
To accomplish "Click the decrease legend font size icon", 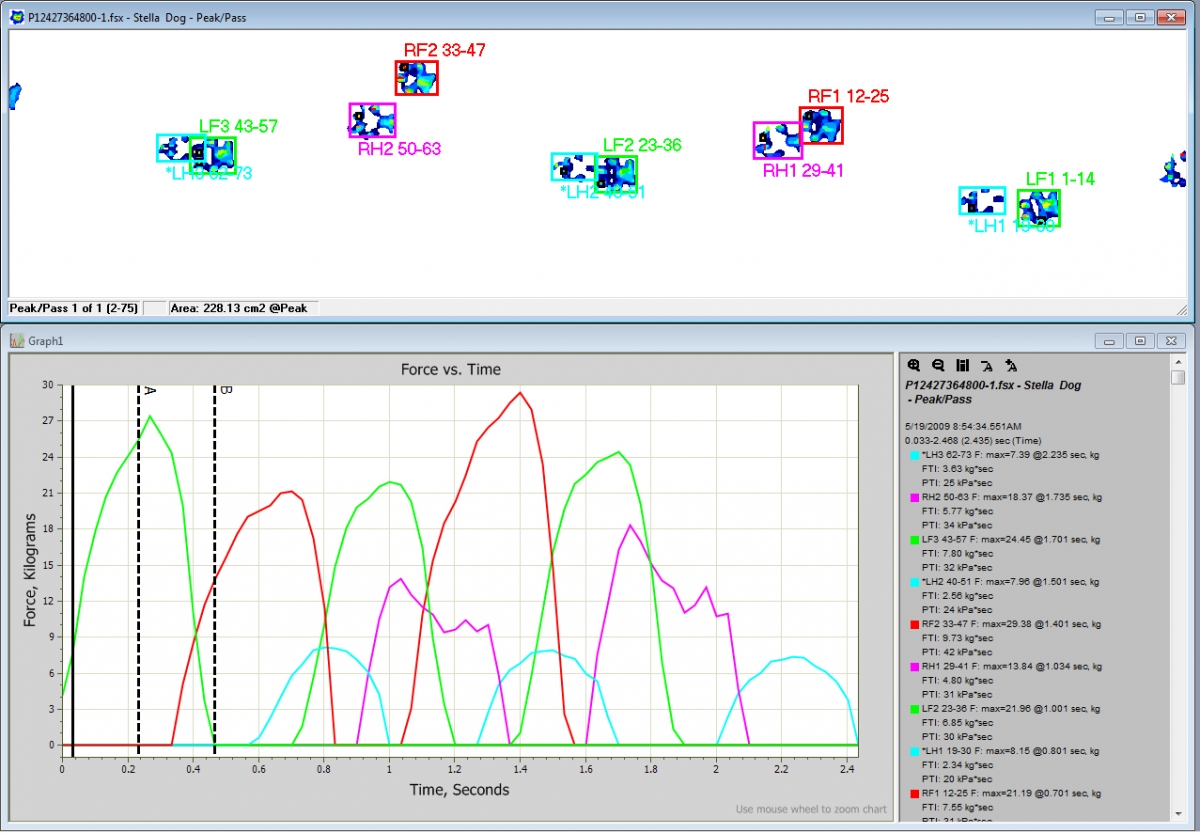I will coord(986,366).
